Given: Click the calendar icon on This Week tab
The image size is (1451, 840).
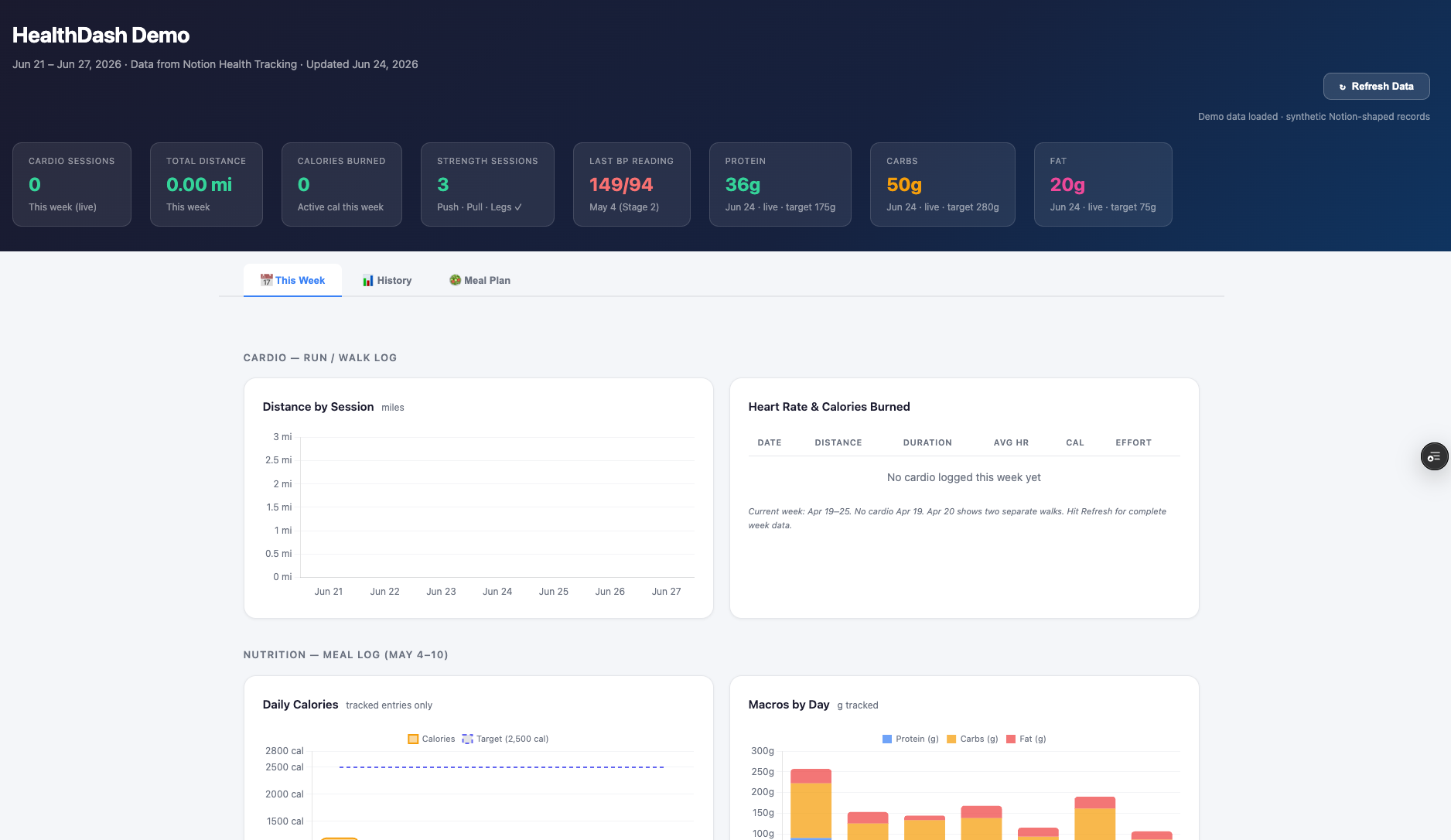Looking at the screenshot, I should point(267,280).
